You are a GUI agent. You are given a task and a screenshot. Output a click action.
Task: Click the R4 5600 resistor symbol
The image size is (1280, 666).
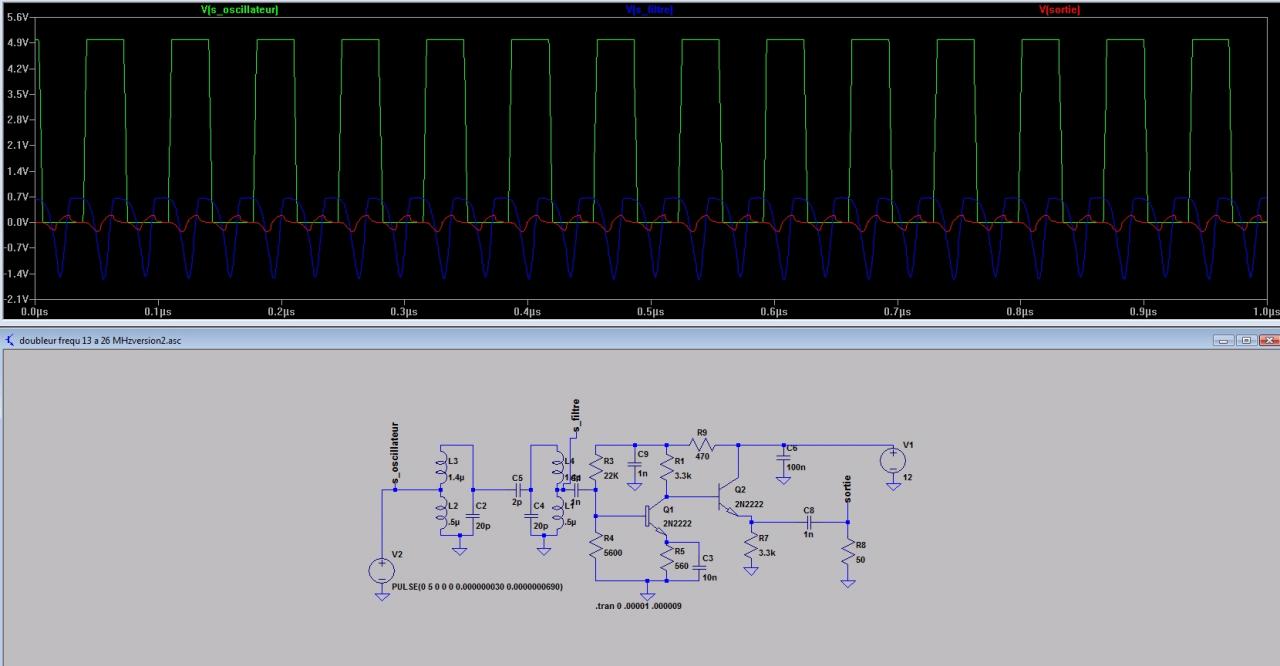point(596,546)
